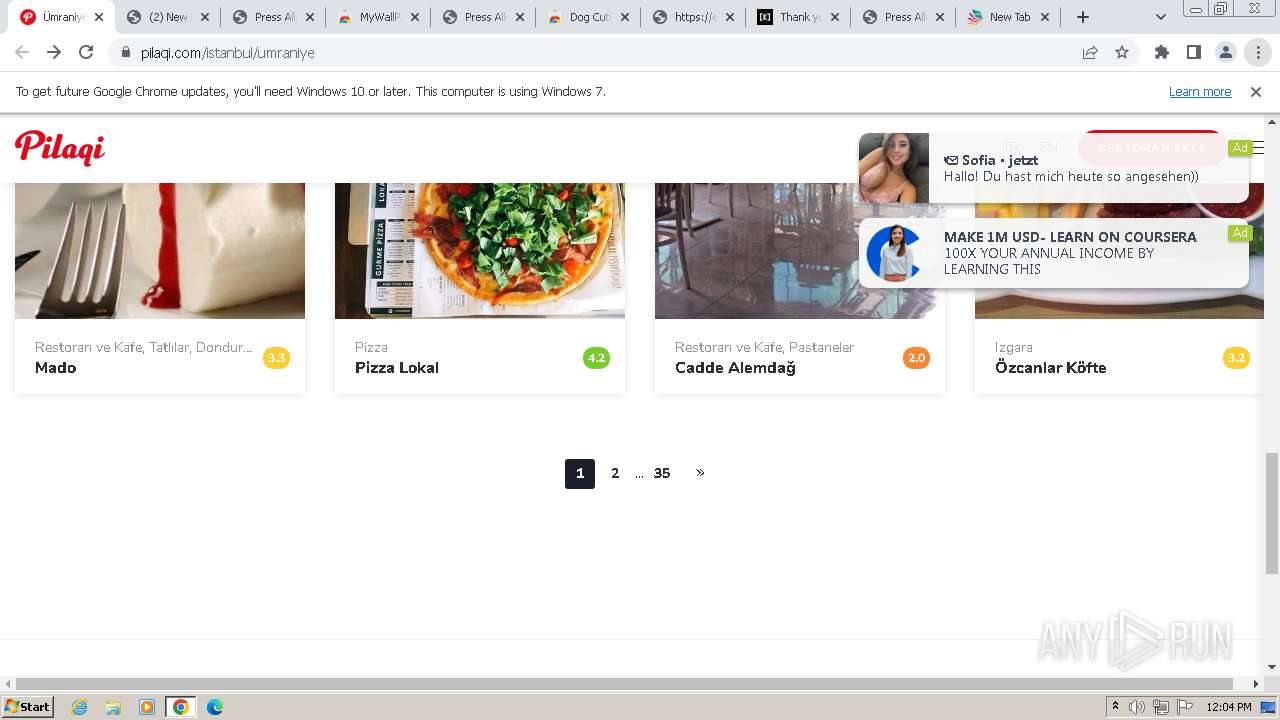Image resolution: width=1280 pixels, height=720 pixels.
Task: Launch Internet Explorer from taskbar
Action: tap(79, 707)
